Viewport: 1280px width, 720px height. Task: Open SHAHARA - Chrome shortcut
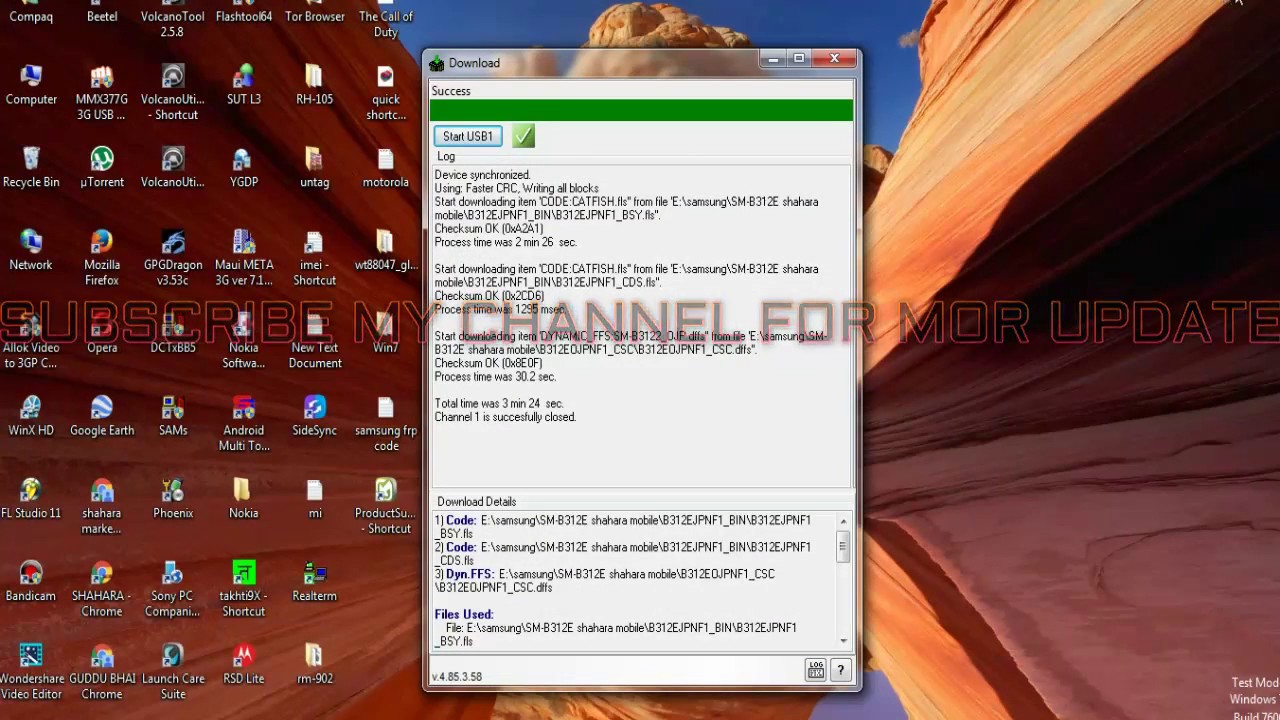(102, 591)
